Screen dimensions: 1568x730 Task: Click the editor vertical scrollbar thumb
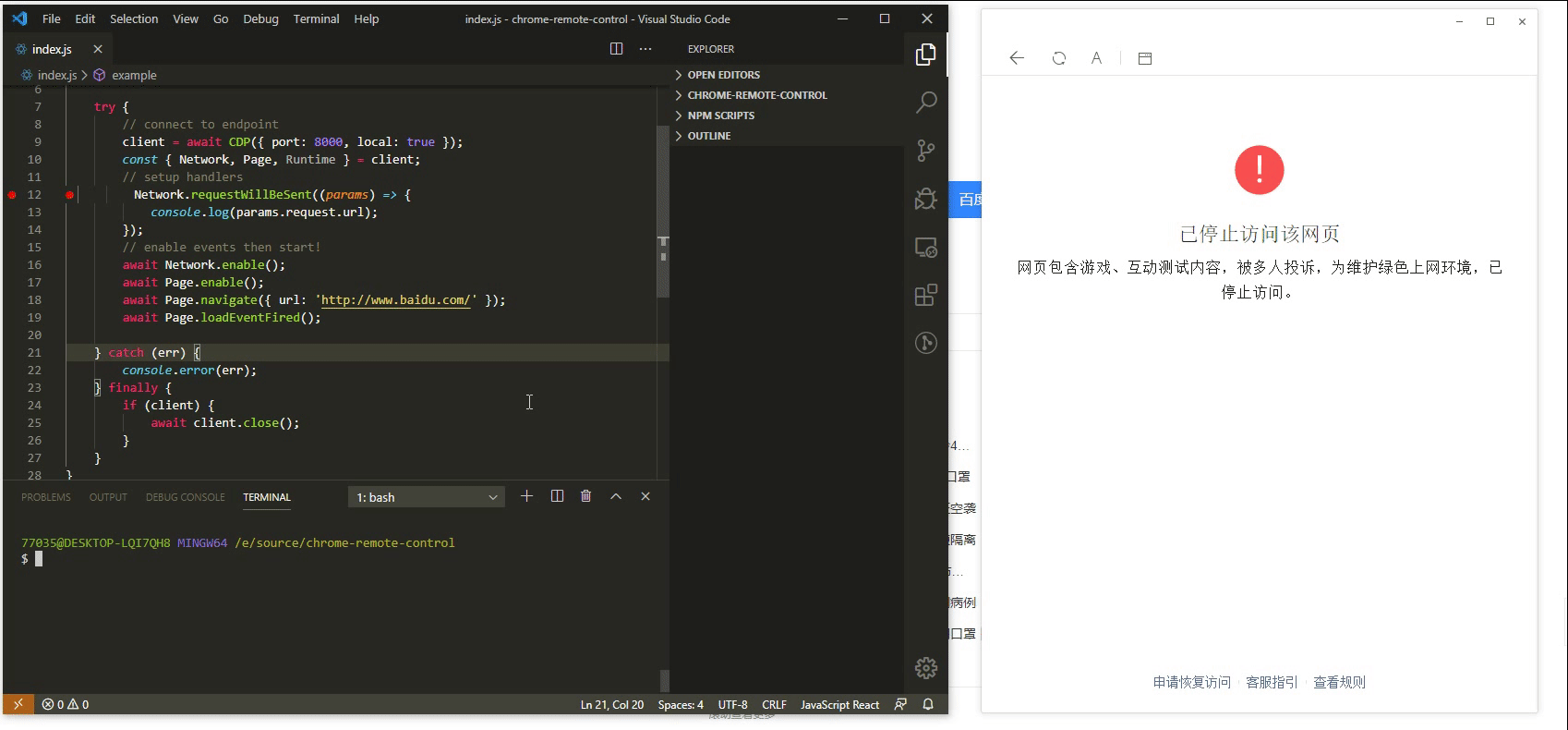[x=663, y=211]
